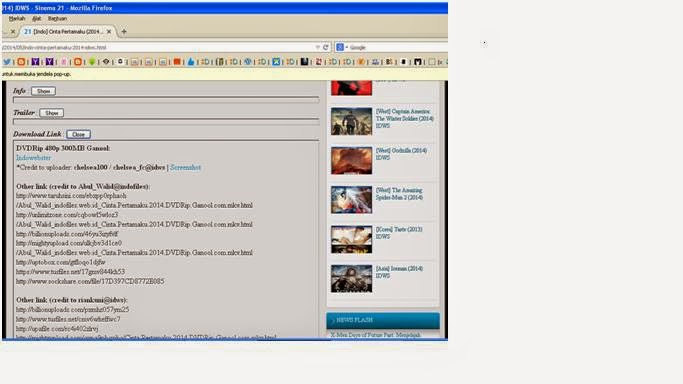Select the [Indo] Cinta Pertamaku tab
The image size is (683, 384).
tap(68, 31)
